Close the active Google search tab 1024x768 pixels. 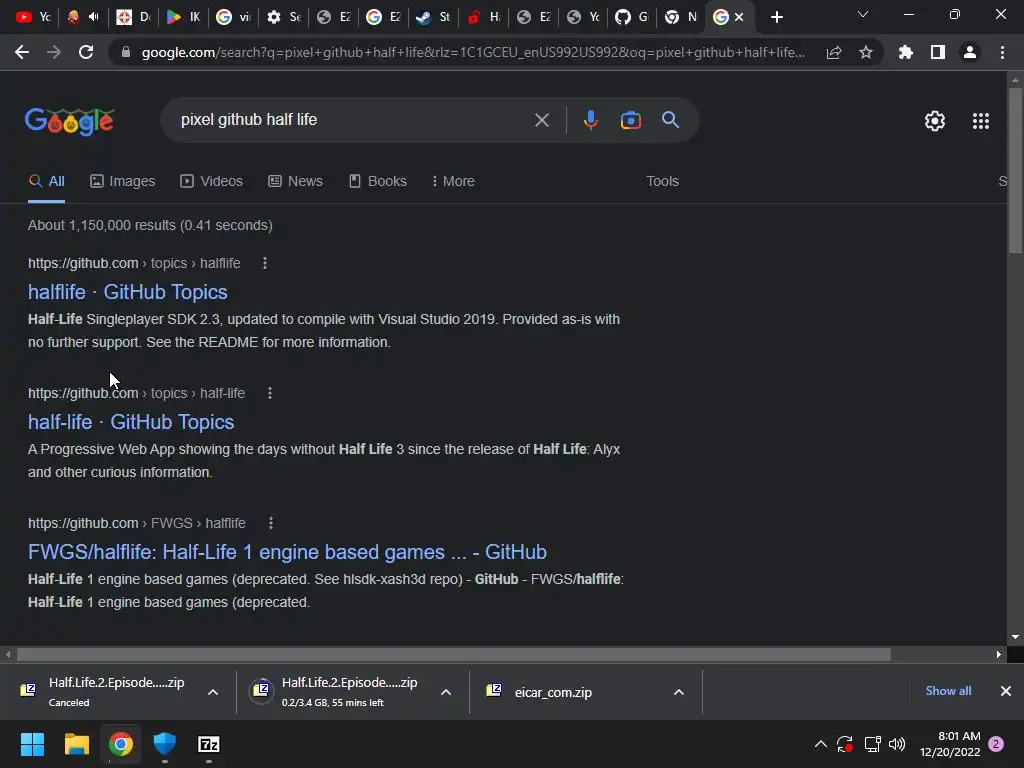point(739,17)
